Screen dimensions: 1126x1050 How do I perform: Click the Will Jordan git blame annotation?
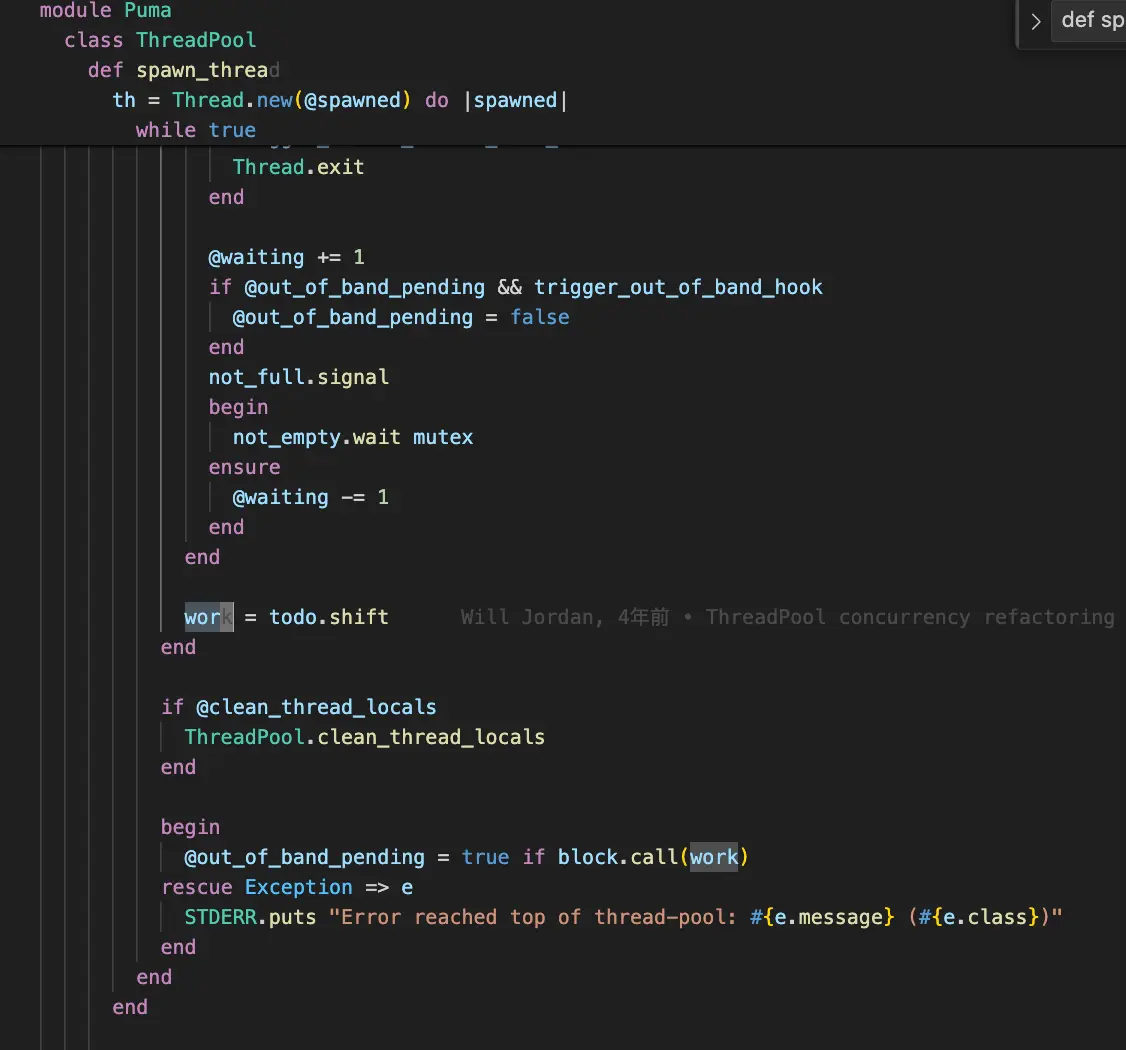click(787, 617)
